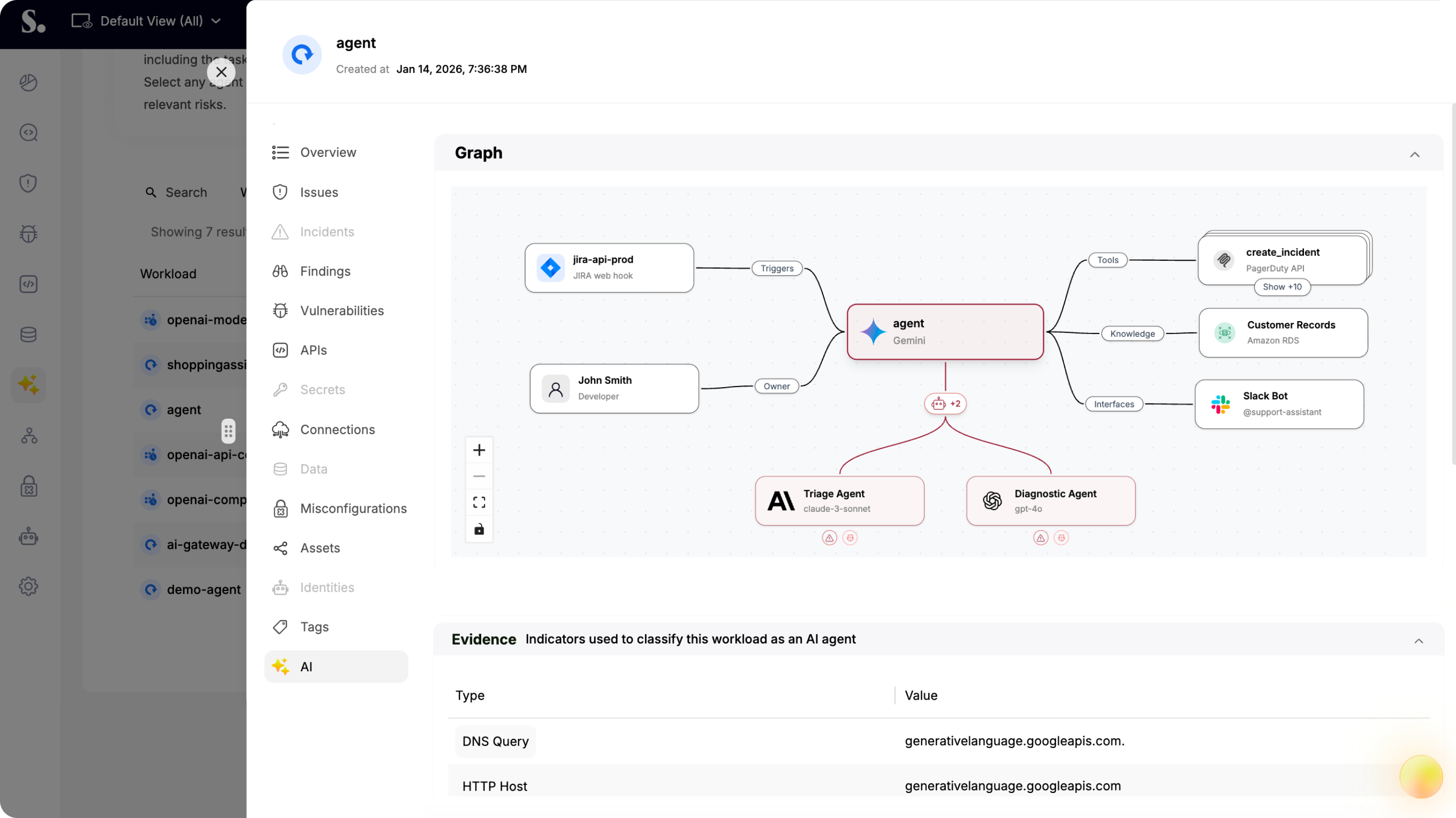
Task: Close the agent details panel
Action: click(x=221, y=72)
